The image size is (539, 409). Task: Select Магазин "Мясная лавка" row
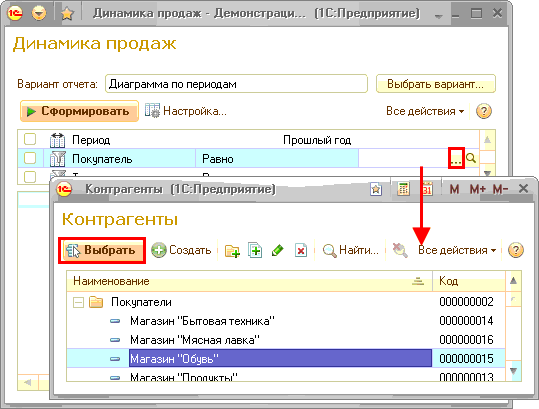coord(286,340)
